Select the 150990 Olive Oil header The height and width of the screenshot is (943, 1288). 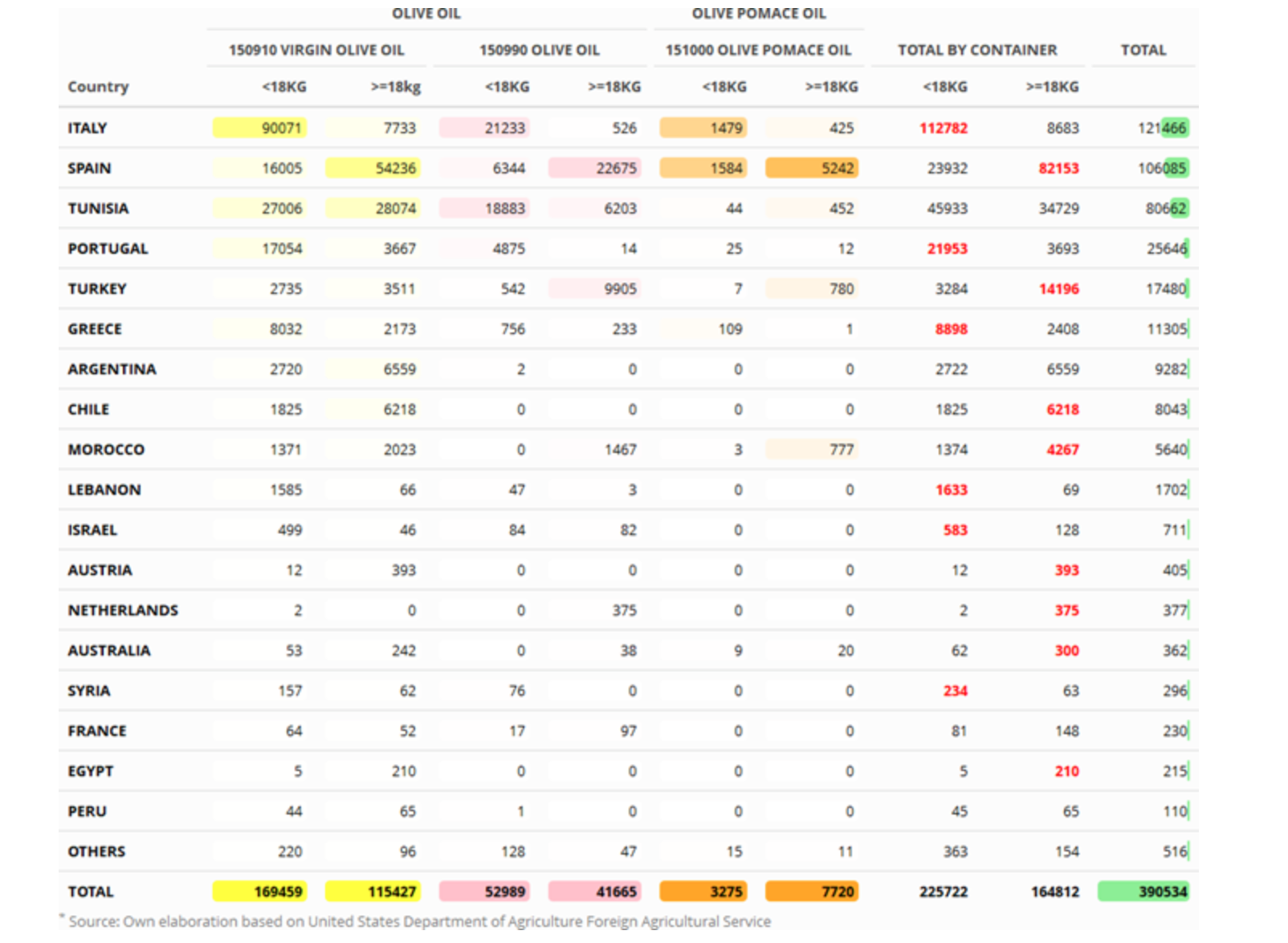[x=539, y=50]
